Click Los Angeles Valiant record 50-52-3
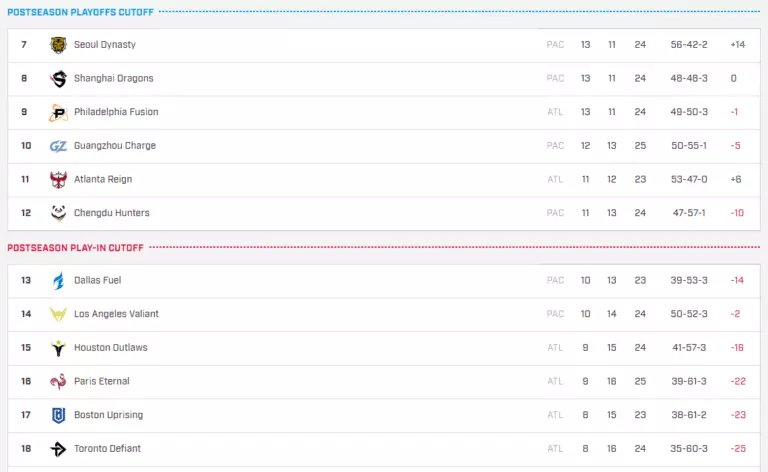768x472 pixels. tap(689, 314)
